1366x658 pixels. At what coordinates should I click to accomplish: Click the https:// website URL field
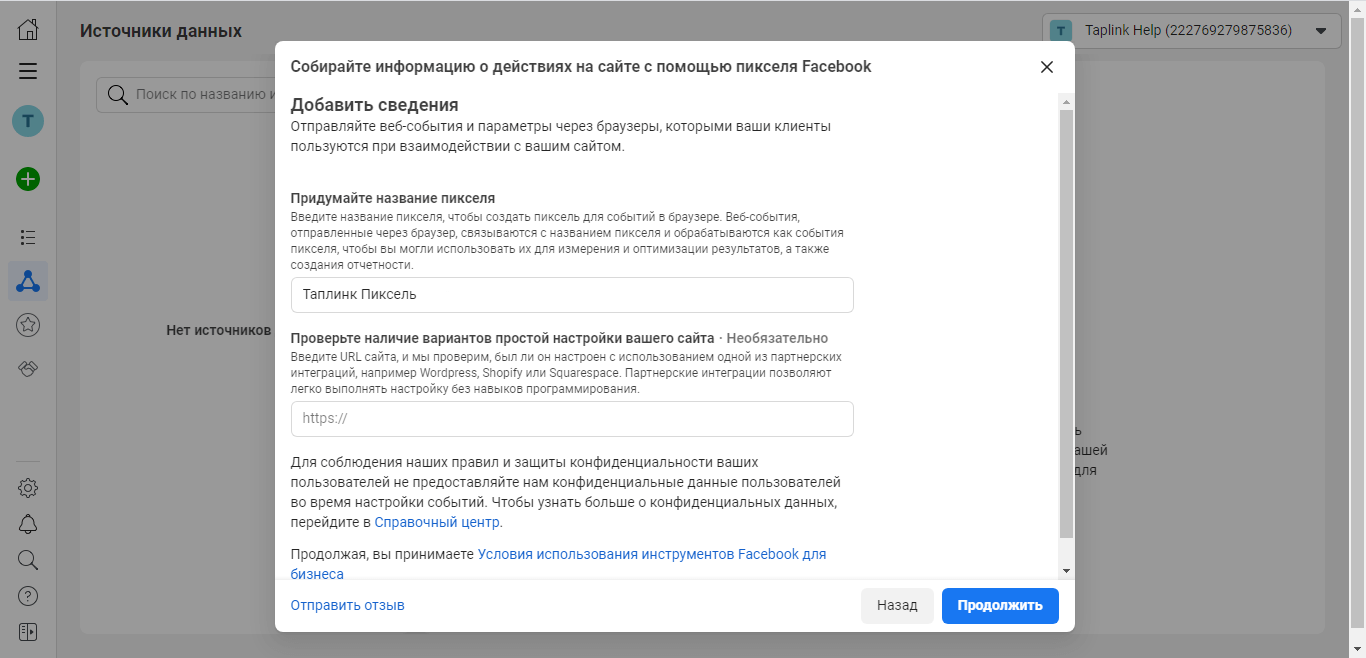[572, 419]
